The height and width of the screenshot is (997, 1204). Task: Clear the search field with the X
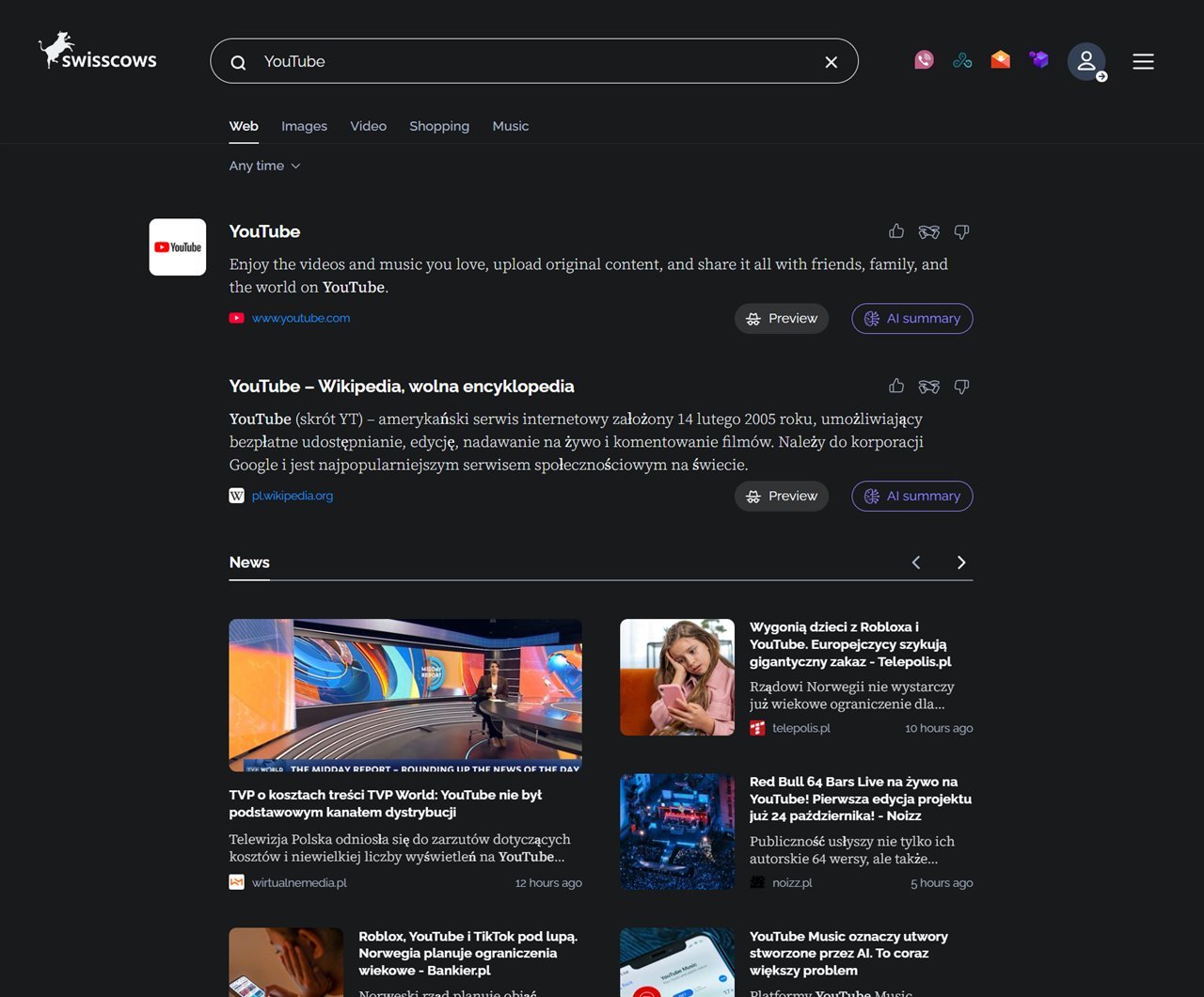832,62
